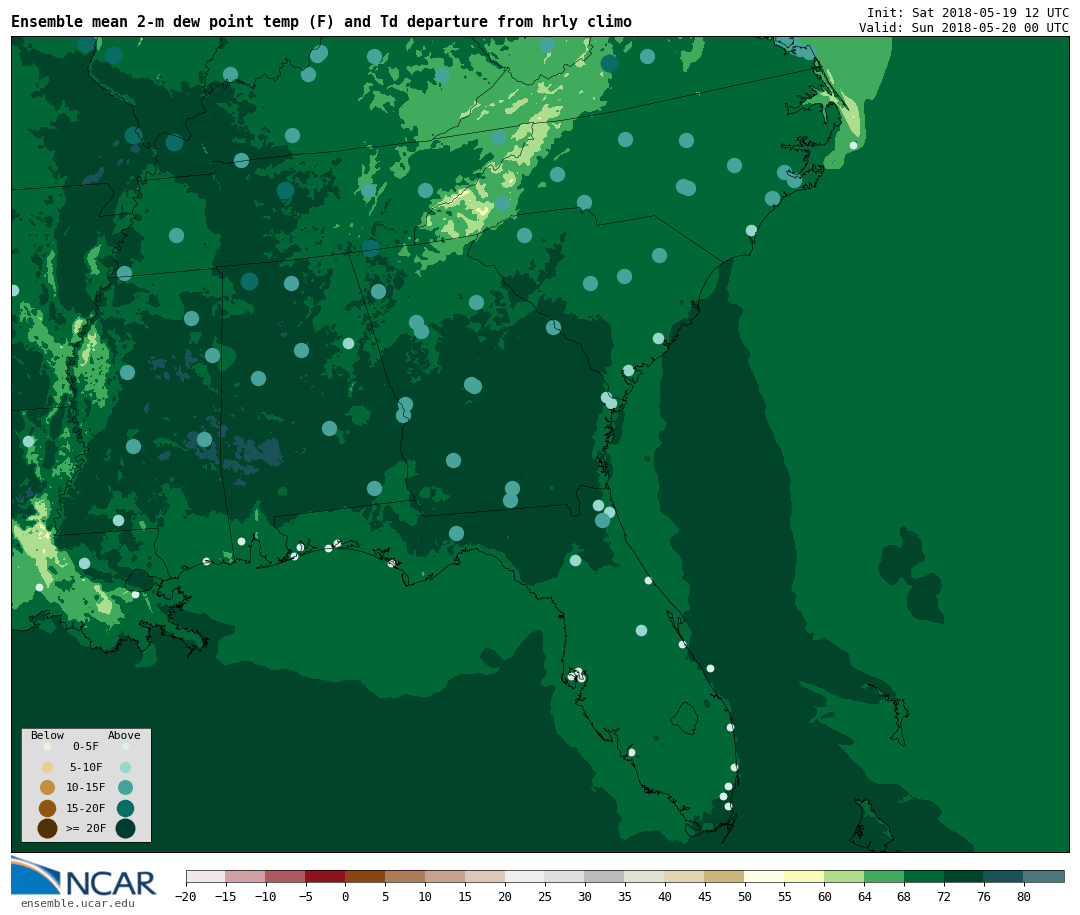1080x915 pixels.
Task: Select the Above 10-15F teal legend circle
Action: tap(125, 788)
